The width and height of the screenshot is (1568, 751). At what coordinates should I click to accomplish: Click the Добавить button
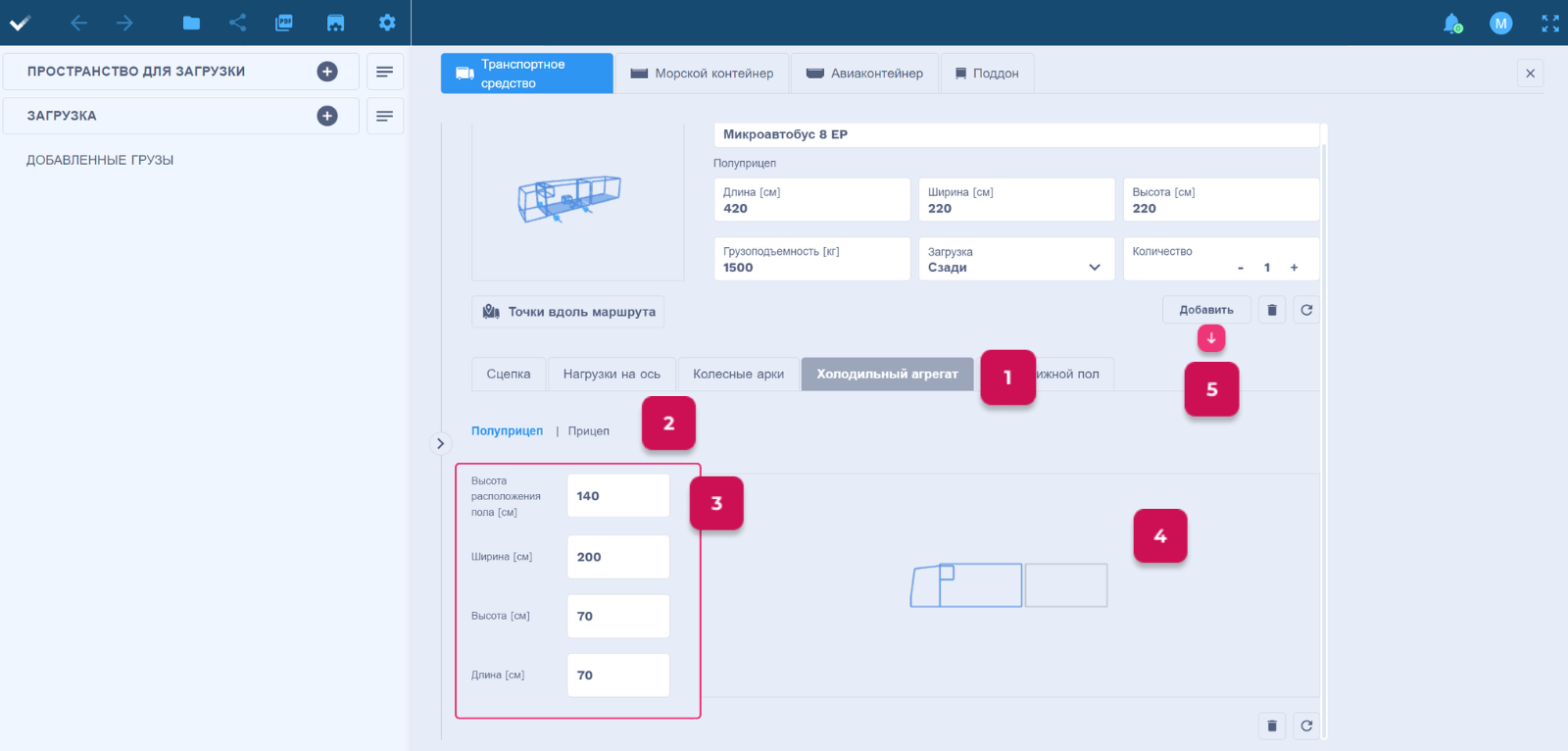point(1205,310)
